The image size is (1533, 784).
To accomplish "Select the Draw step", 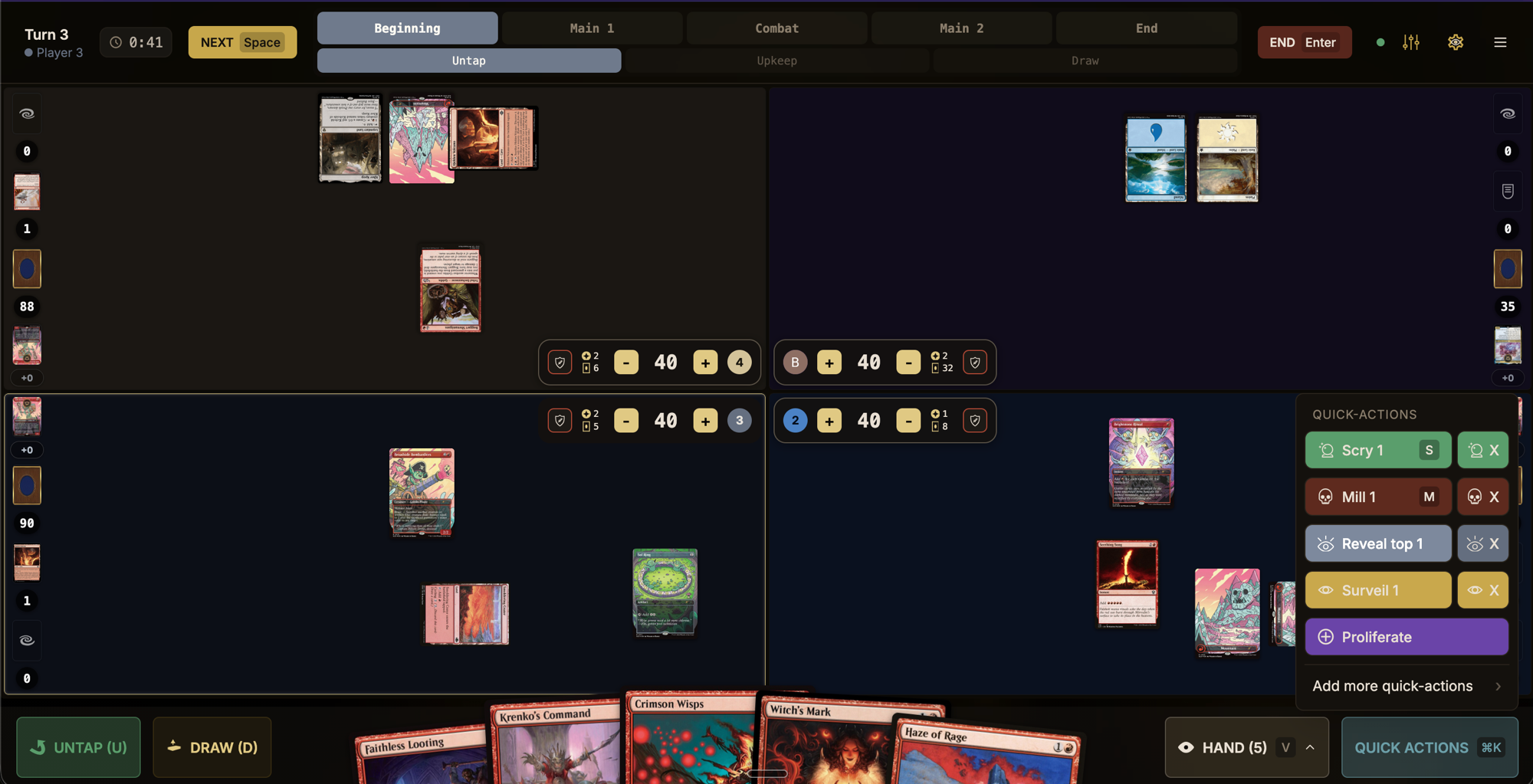I will 1085,61.
